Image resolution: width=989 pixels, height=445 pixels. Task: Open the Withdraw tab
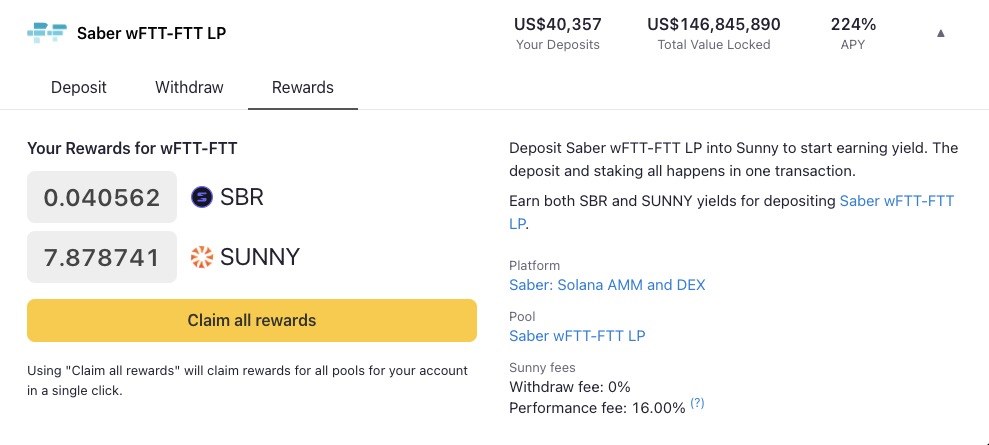[x=189, y=87]
